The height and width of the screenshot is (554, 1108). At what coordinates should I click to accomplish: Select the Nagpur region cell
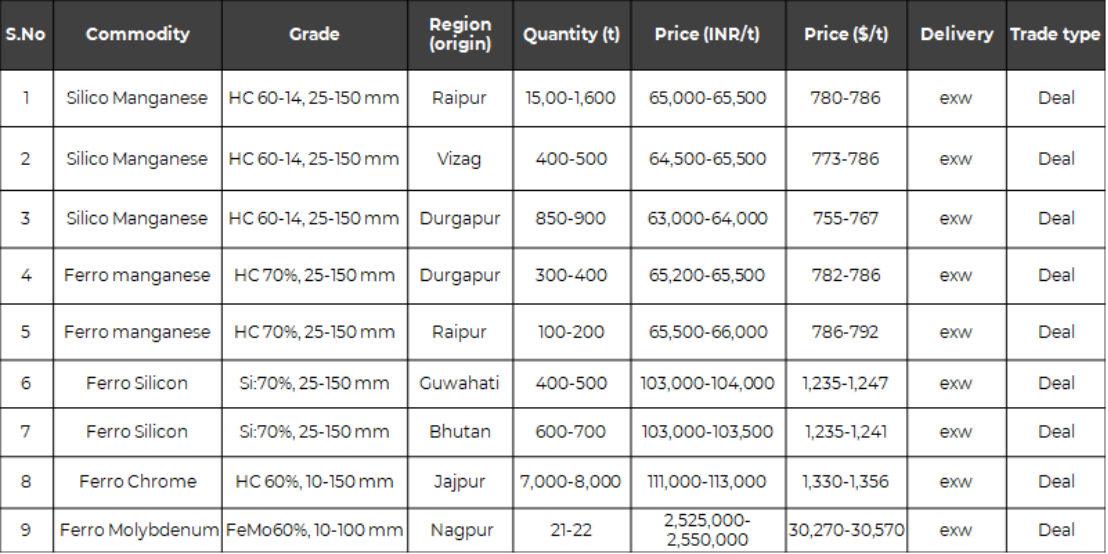pyautogui.click(x=459, y=530)
